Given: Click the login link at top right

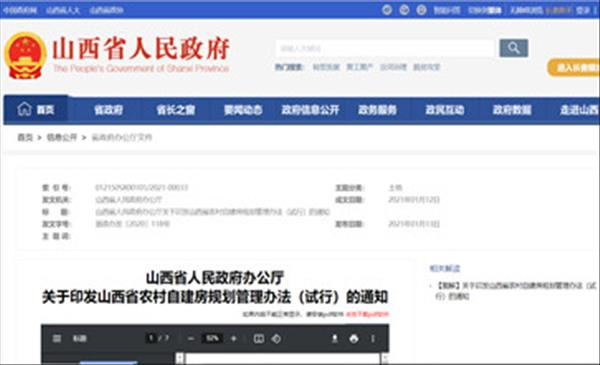Looking at the screenshot, I should (x=583, y=10).
